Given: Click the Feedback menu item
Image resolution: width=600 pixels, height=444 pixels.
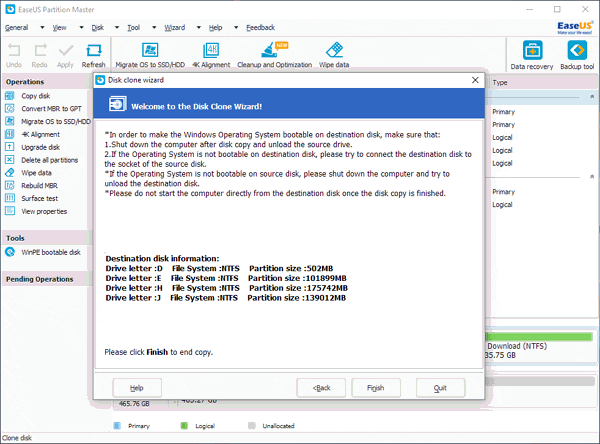Looking at the screenshot, I should click(x=261, y=28).
